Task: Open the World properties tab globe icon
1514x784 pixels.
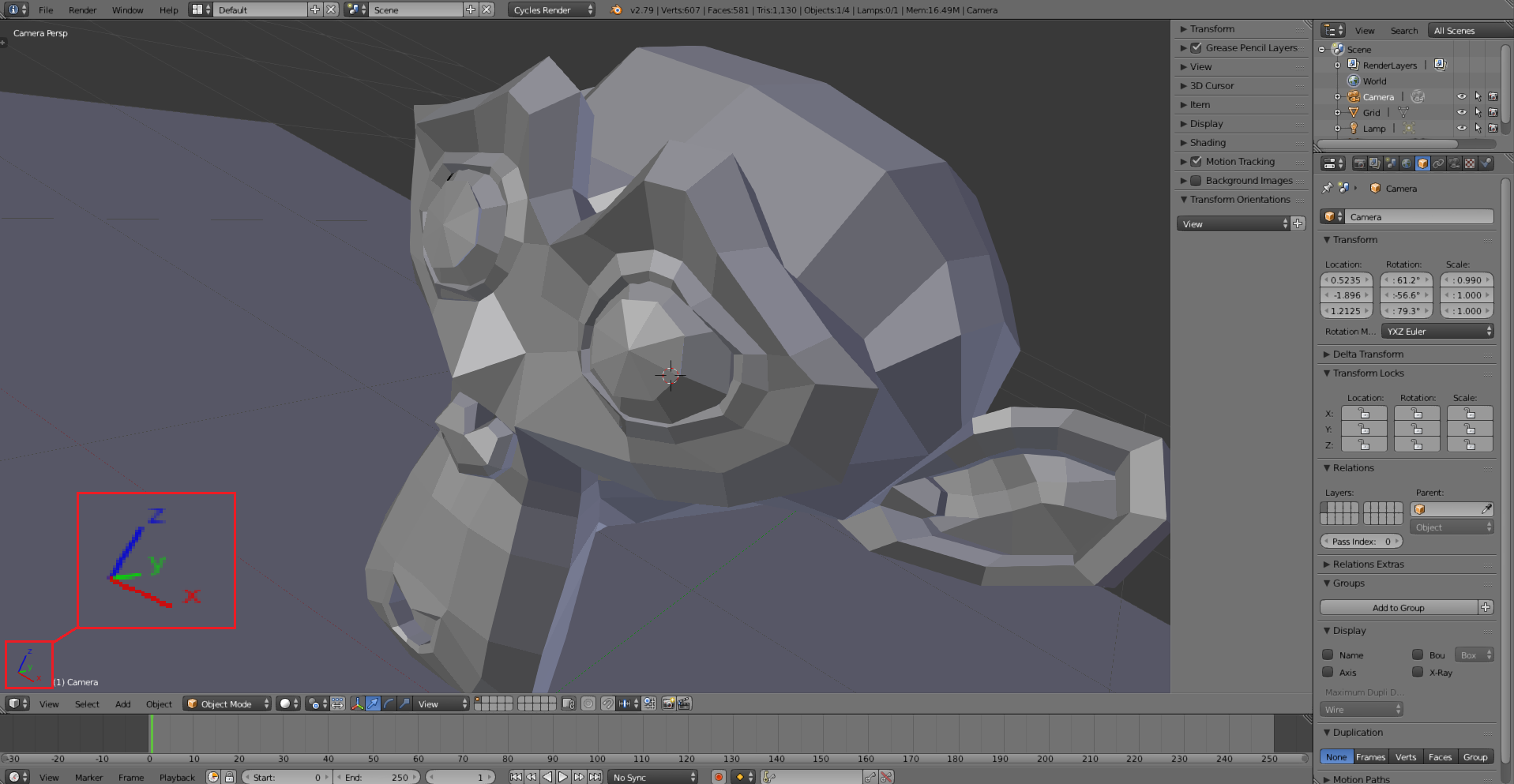Action: [1407, 163]
